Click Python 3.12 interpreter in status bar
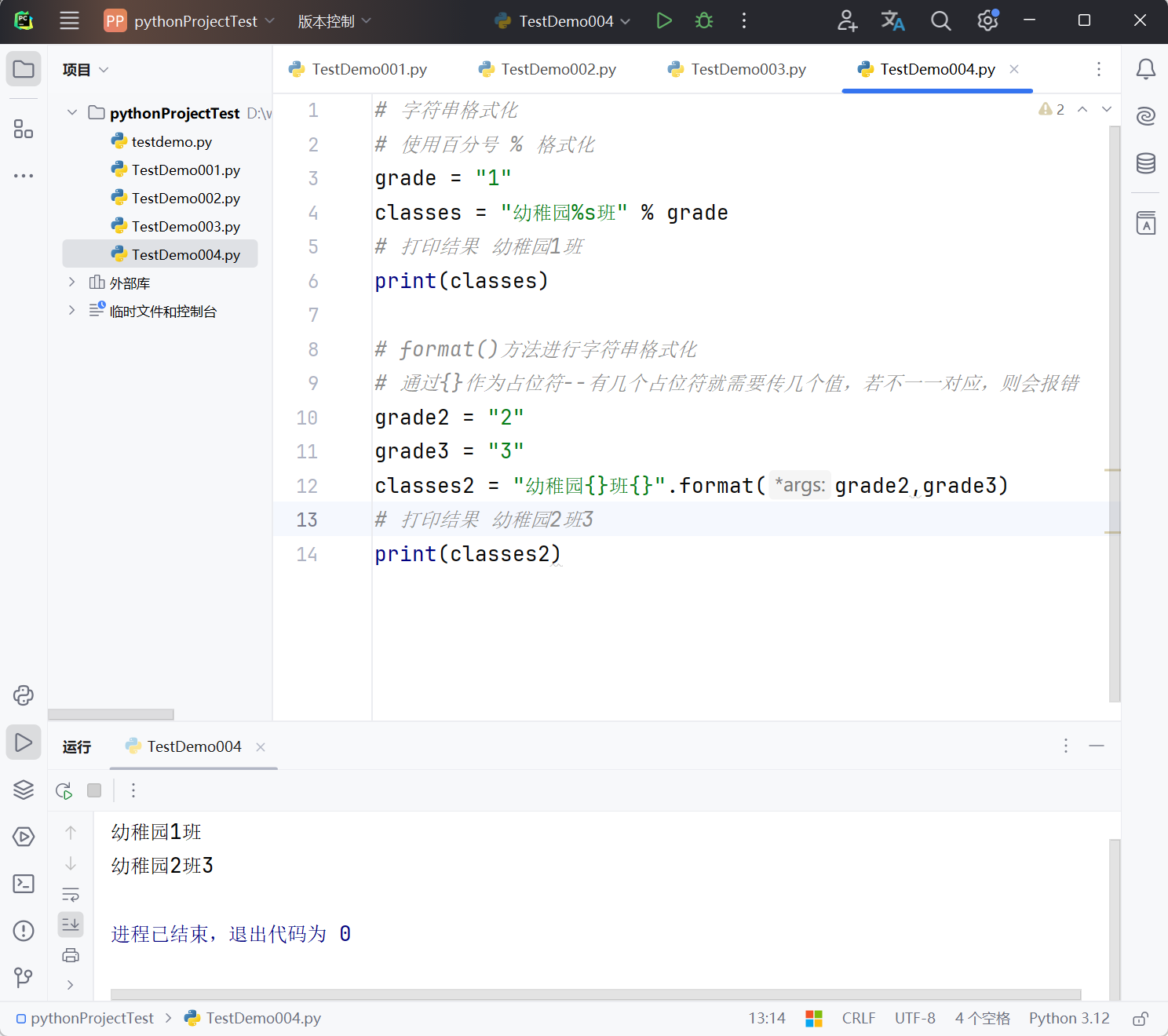This screenshot has width=1168, height=1036. coord(1069,1019)
